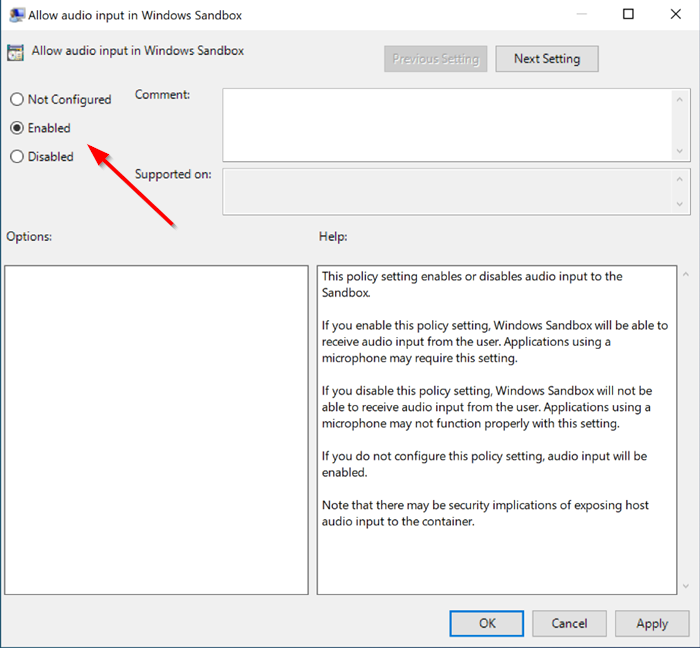Click the 'If you do not configure' paragraph
The height and width of the screenshot is (648, 700).
484,464
